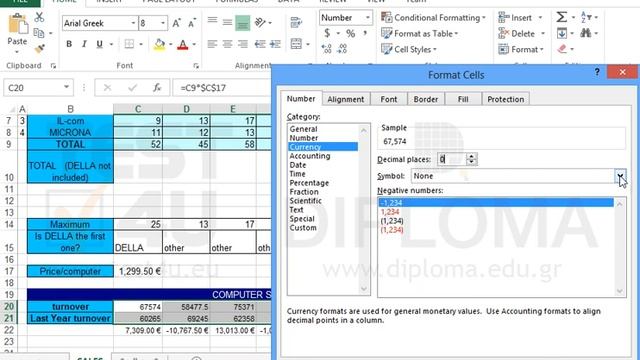Expand the Name Box dropdown arrow

(x=66, y=87)
